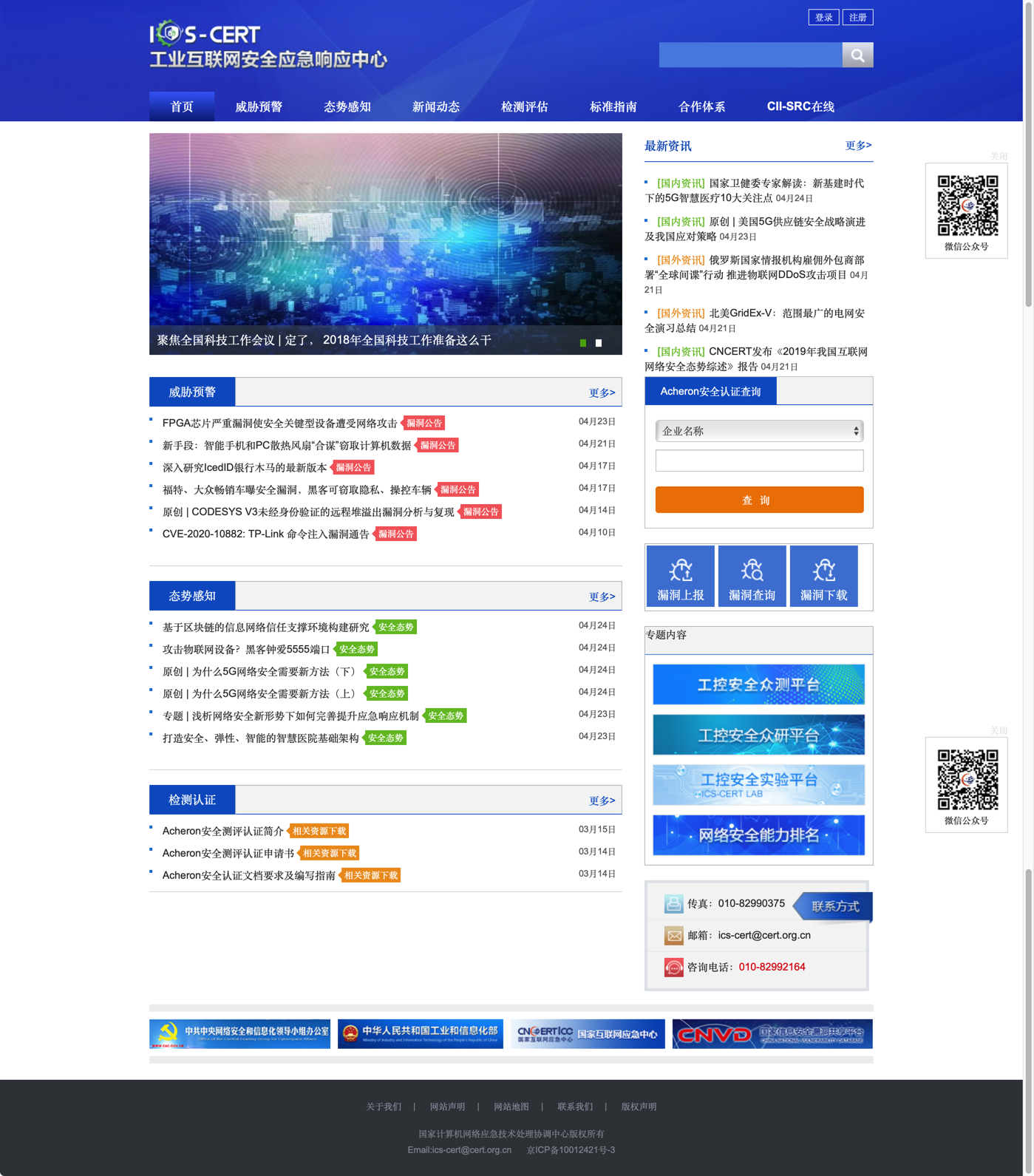
Task: Click the 注册 register button
Action: click(x=858, y=17)
